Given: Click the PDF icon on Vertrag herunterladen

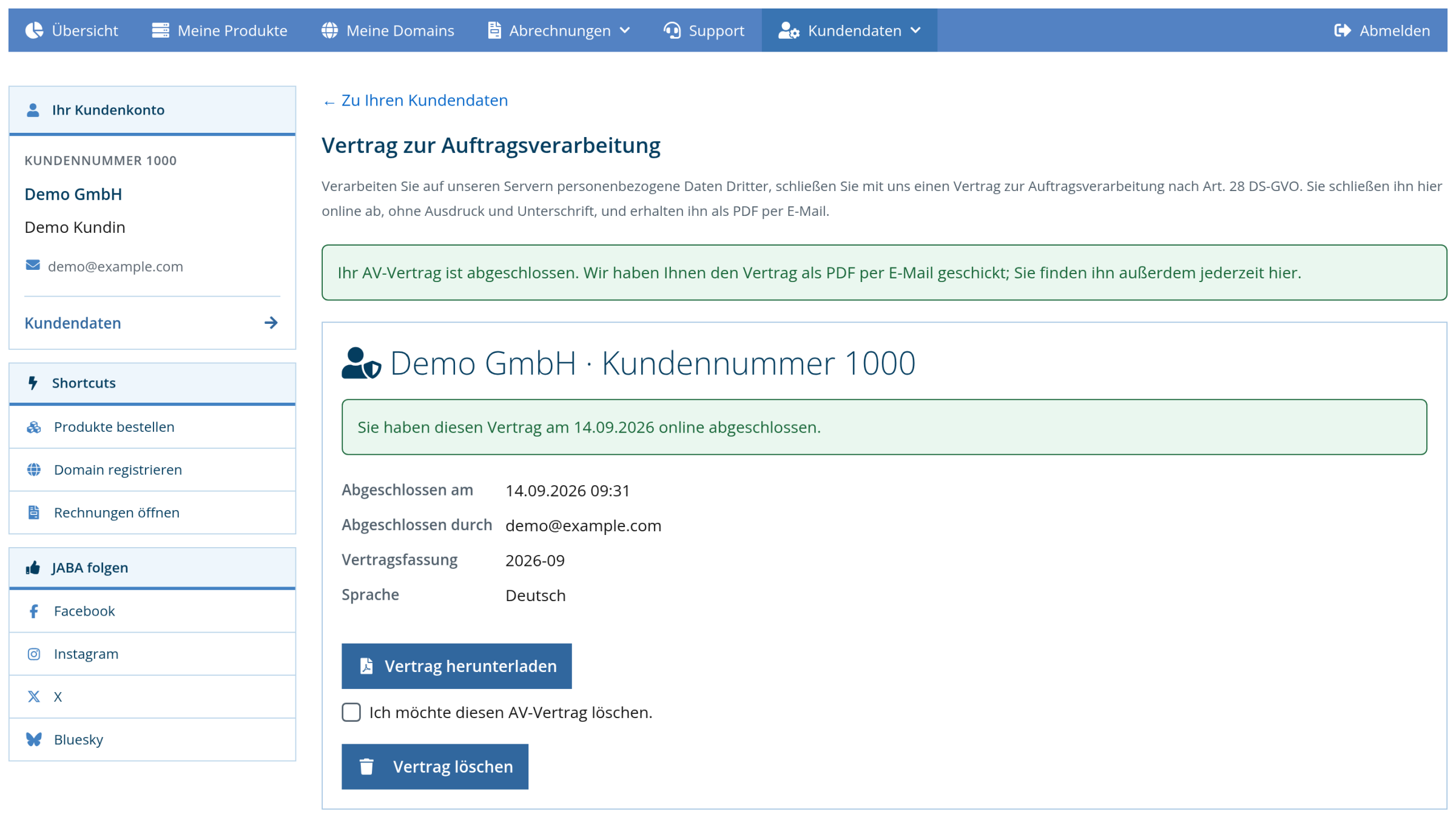Looking at the screenshot, I should pos(366,666).
